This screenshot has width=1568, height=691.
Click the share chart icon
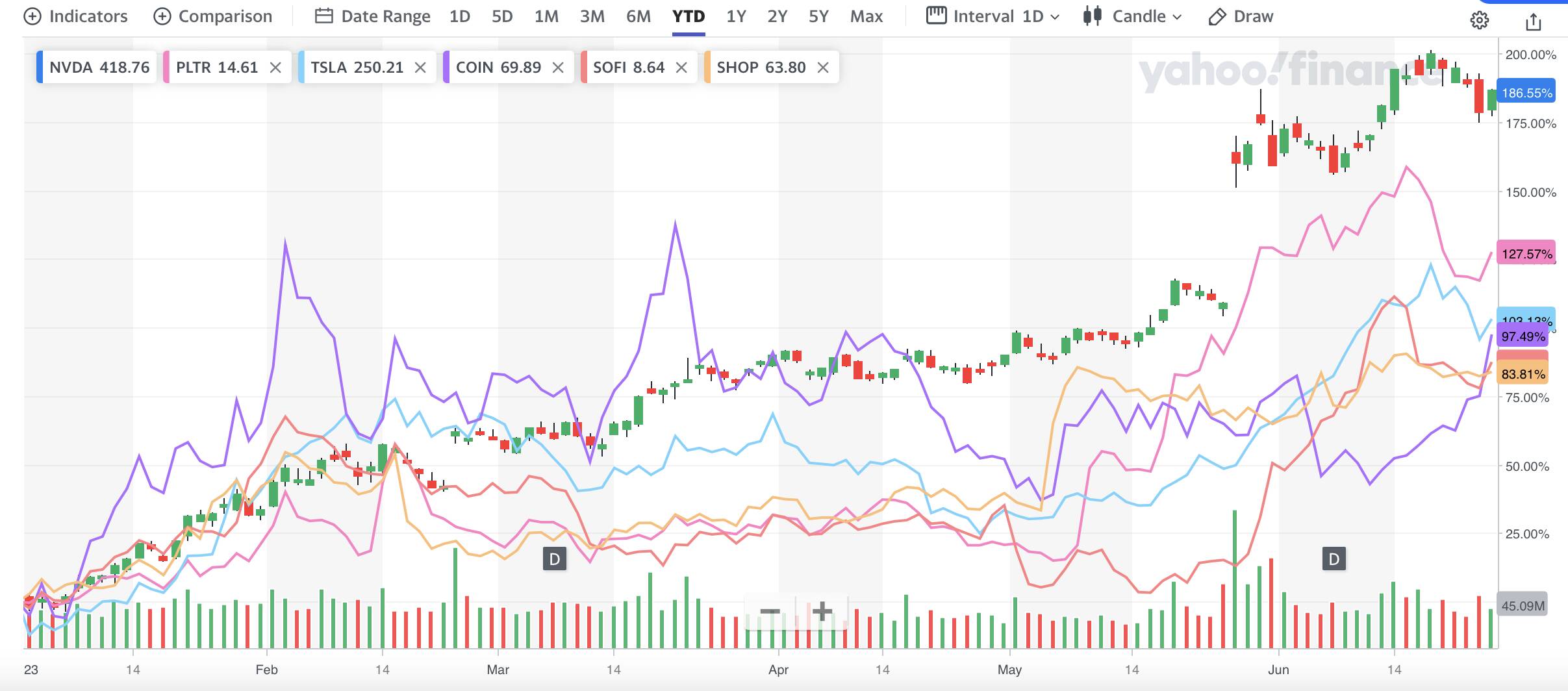(x=1533, y=22)
